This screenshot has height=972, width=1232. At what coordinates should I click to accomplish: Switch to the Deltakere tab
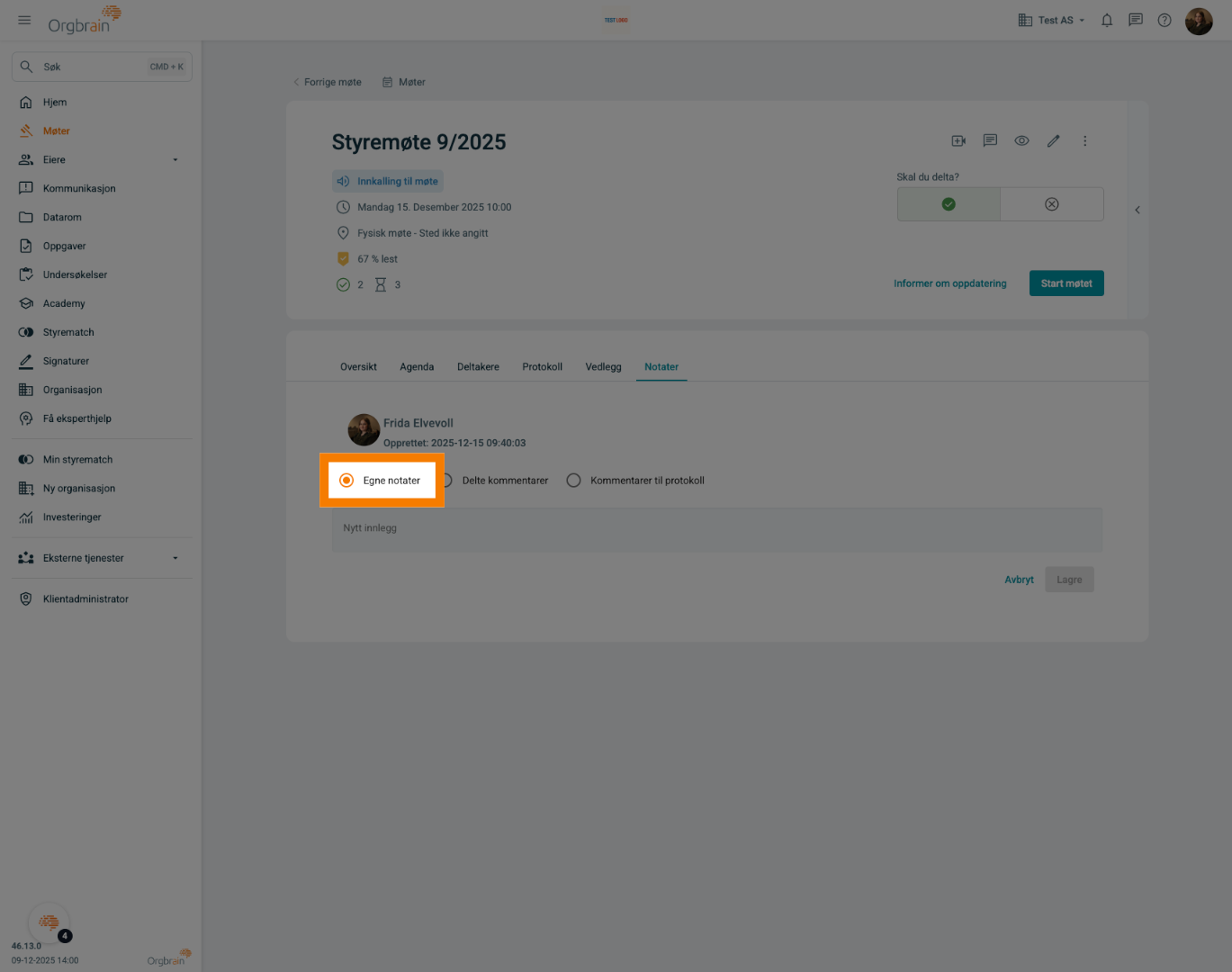pyautogui.click(x=478, y=367)
